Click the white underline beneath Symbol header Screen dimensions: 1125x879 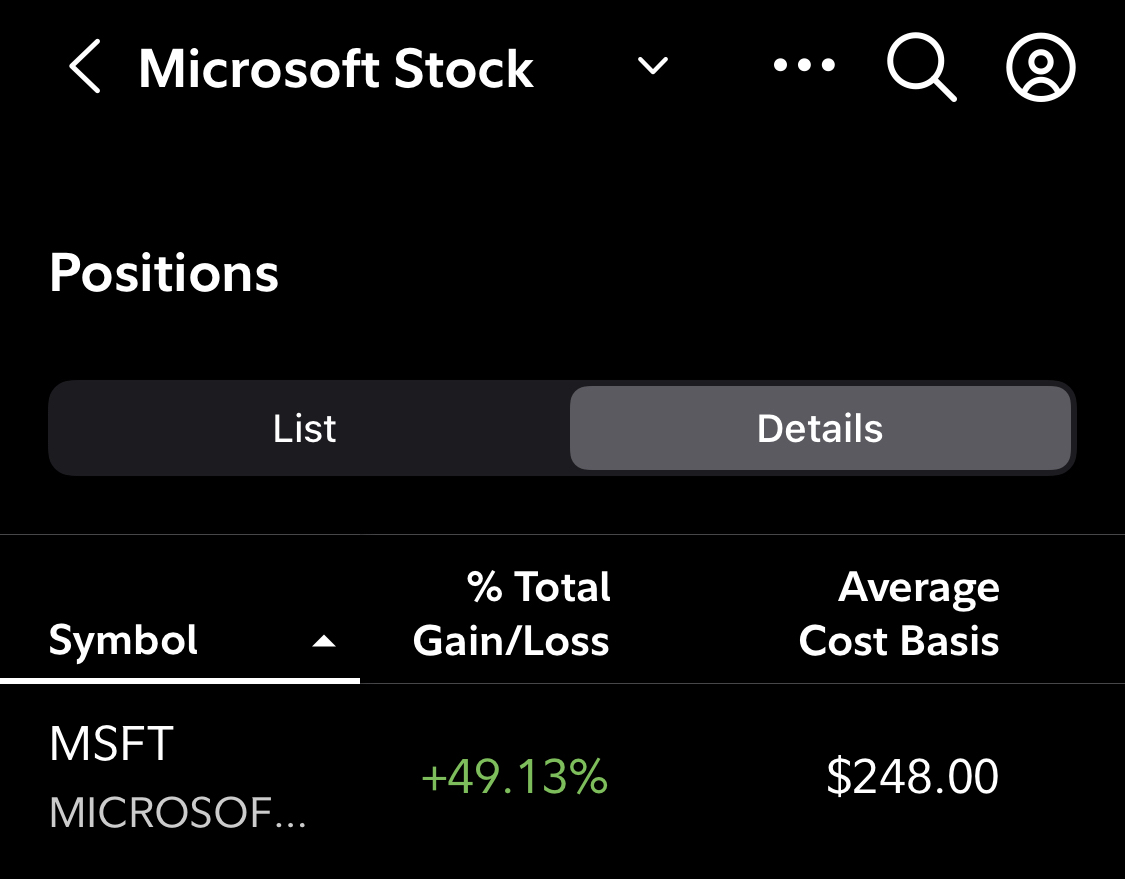[180, 680]
